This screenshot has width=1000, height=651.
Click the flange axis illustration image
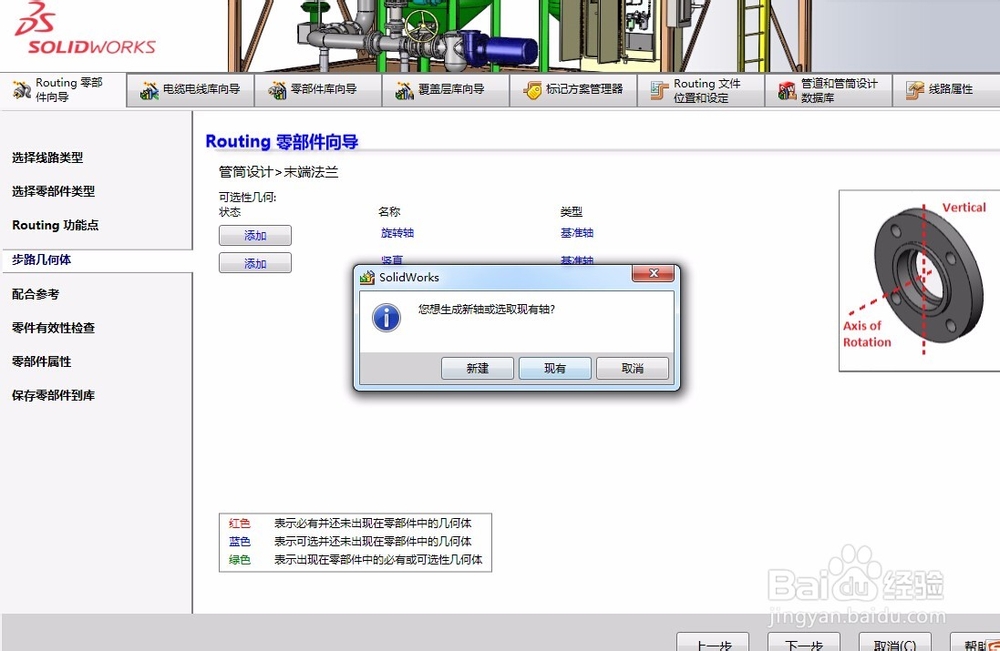click(920, 281)
